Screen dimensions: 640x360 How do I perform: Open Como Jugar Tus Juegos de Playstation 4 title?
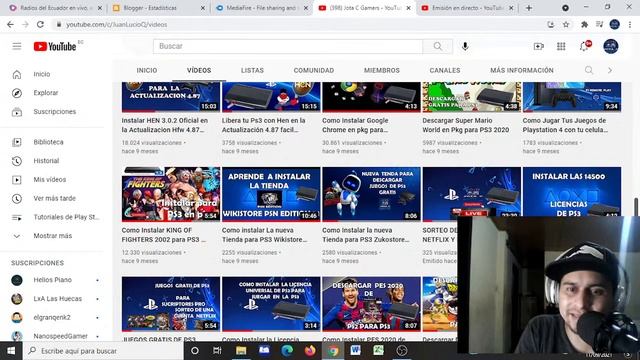[x=565, y=125]
